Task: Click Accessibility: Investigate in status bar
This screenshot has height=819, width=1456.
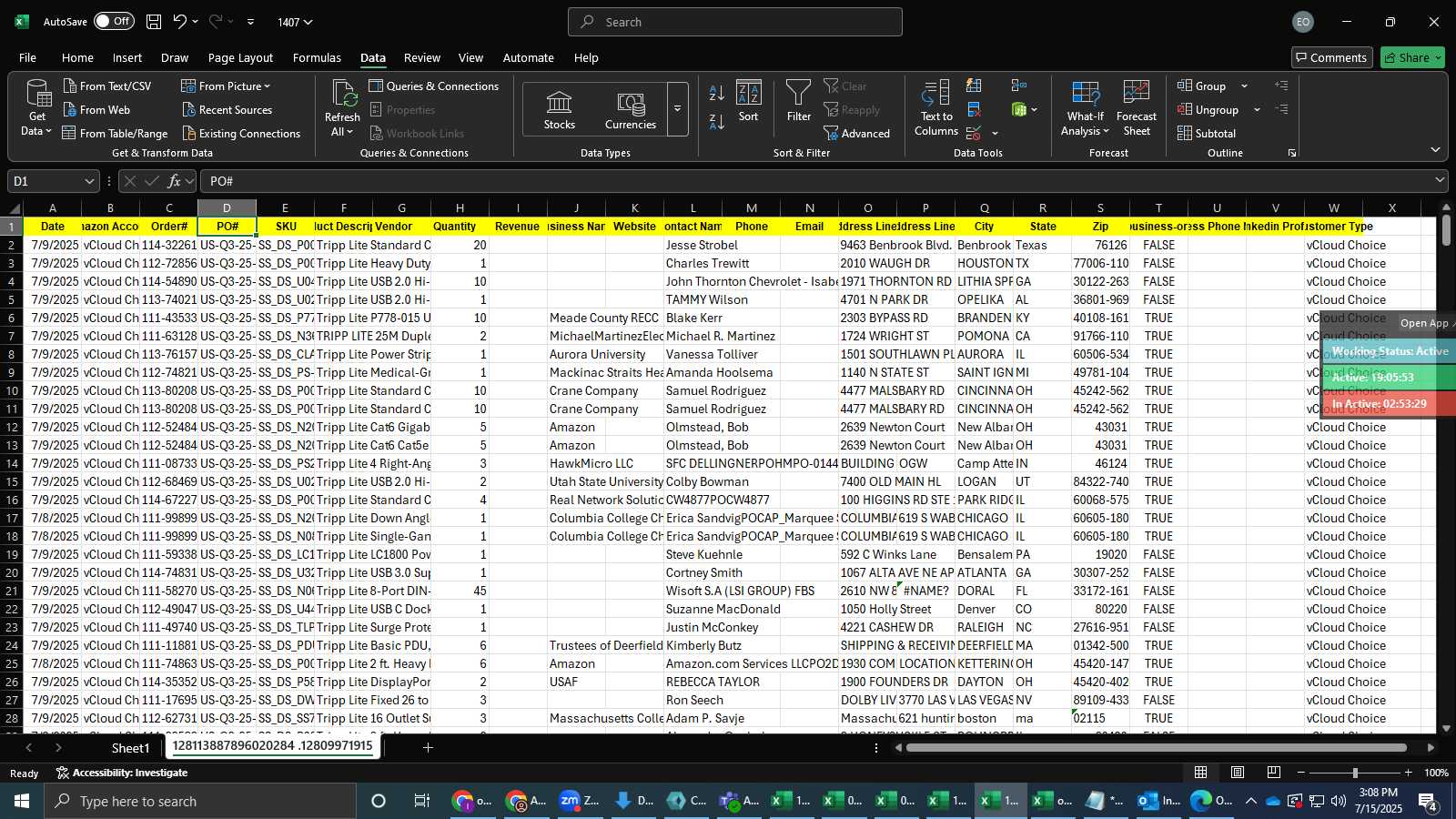Action: click(122, 773)
